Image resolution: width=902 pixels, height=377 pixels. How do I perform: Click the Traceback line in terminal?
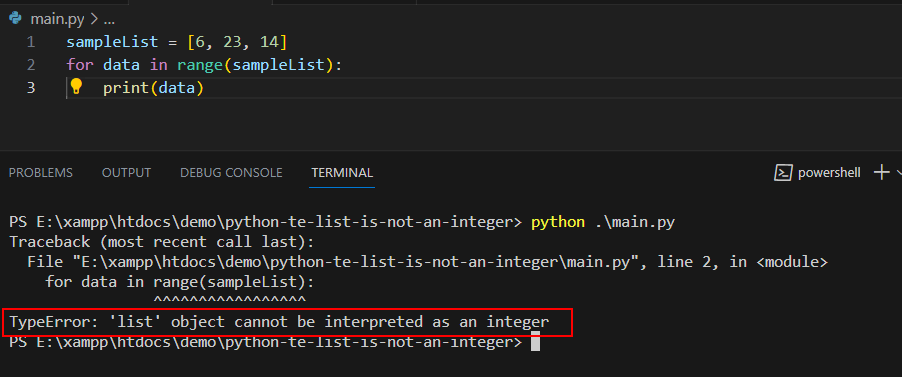pos(162,242)
